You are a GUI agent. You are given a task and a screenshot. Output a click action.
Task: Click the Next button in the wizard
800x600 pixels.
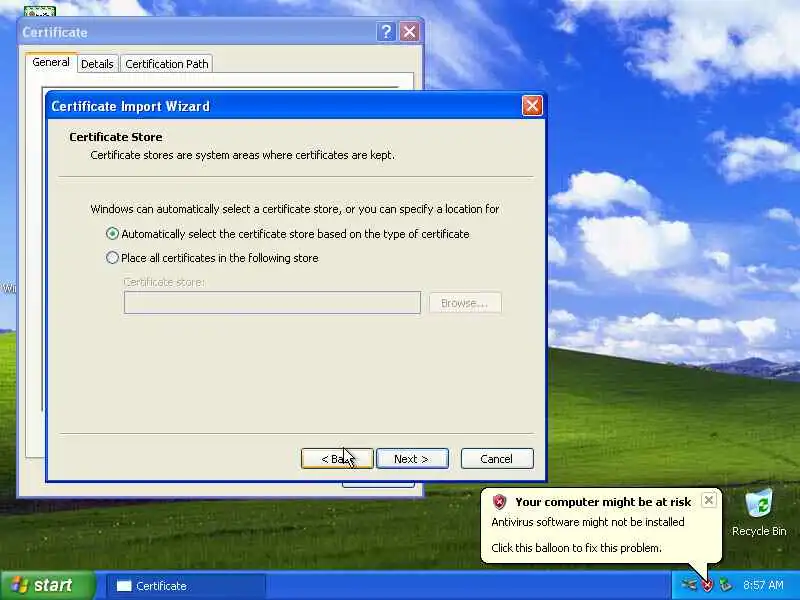pyautogui.click(x=412, y=459)
